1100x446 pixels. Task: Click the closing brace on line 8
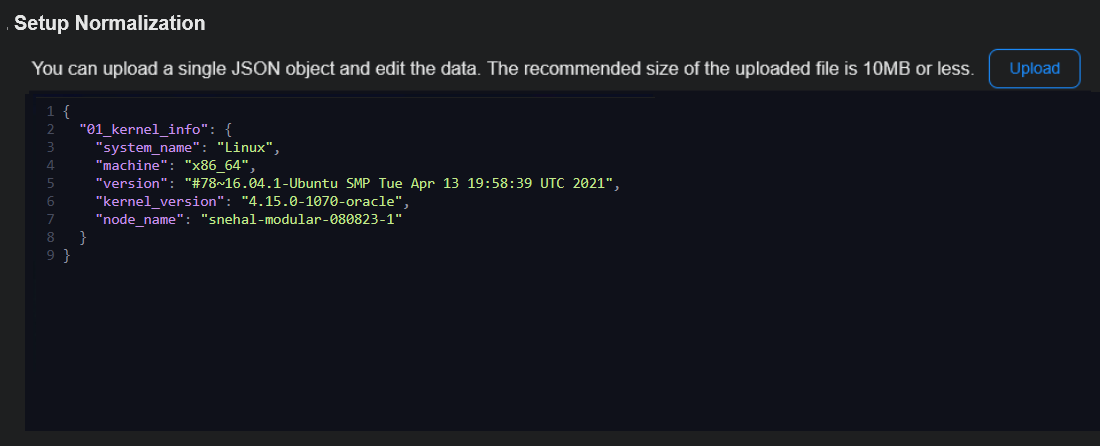[83, 238]
